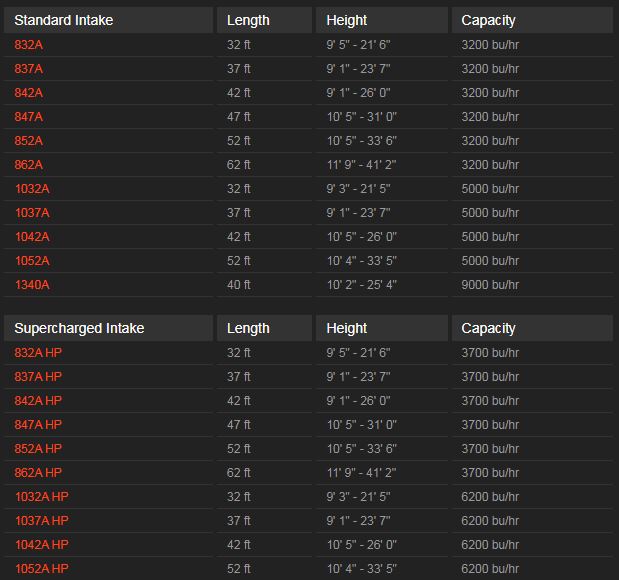
Task: Open the 832A standard intake model link
Action: [x=29, y=45]
